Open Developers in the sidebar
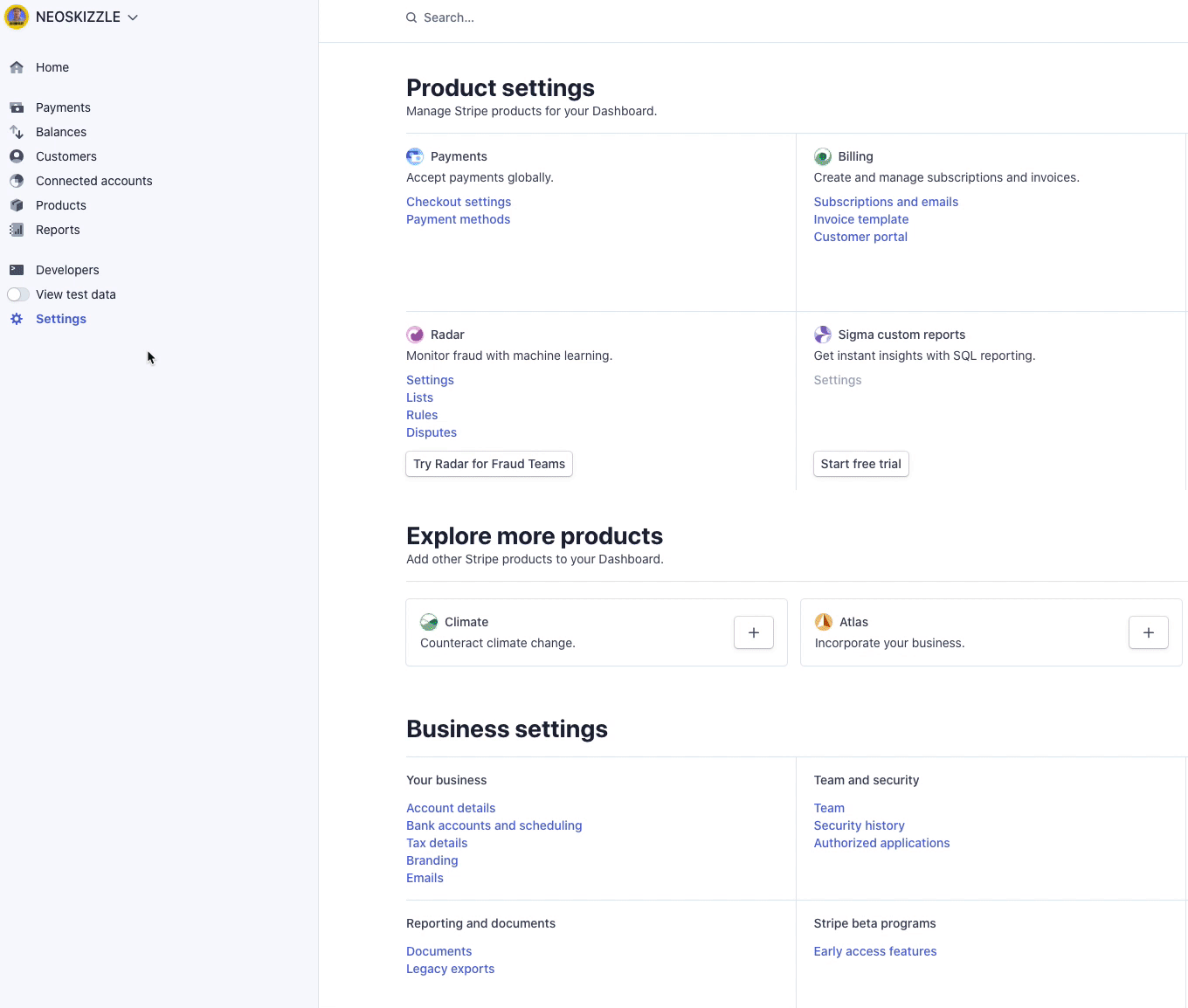The height and width of the screenshot is (1008, 1188). (x=67, y=270)
